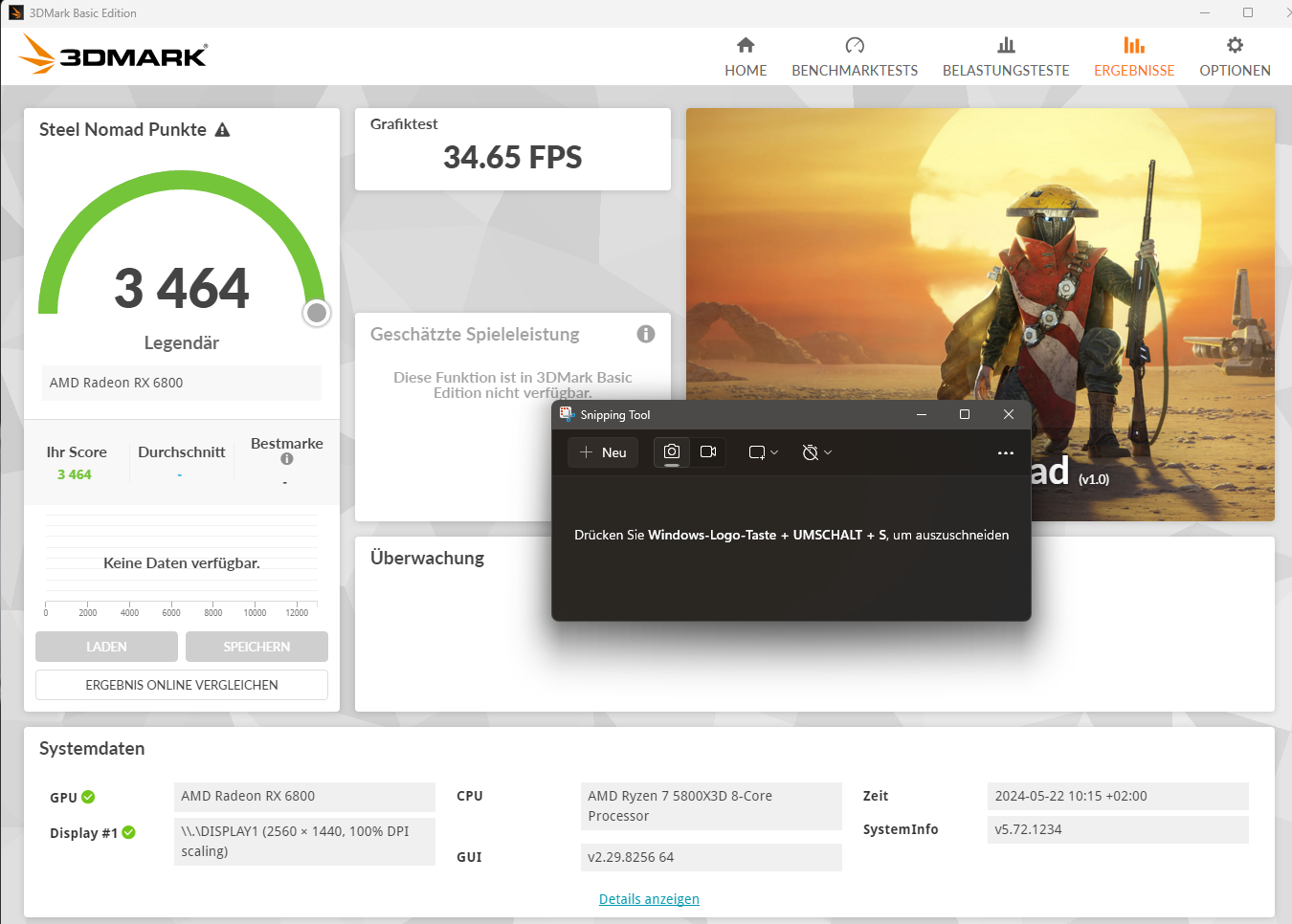
Task: Select video recording mode in Snipping Tool
Action: click(x=708, y=452)
